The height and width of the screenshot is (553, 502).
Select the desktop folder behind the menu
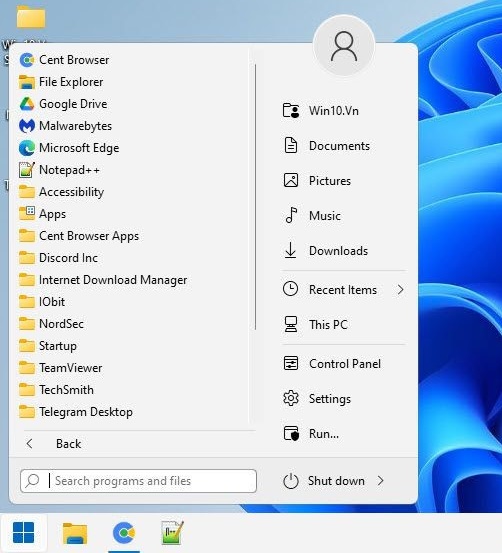(31, 17)
